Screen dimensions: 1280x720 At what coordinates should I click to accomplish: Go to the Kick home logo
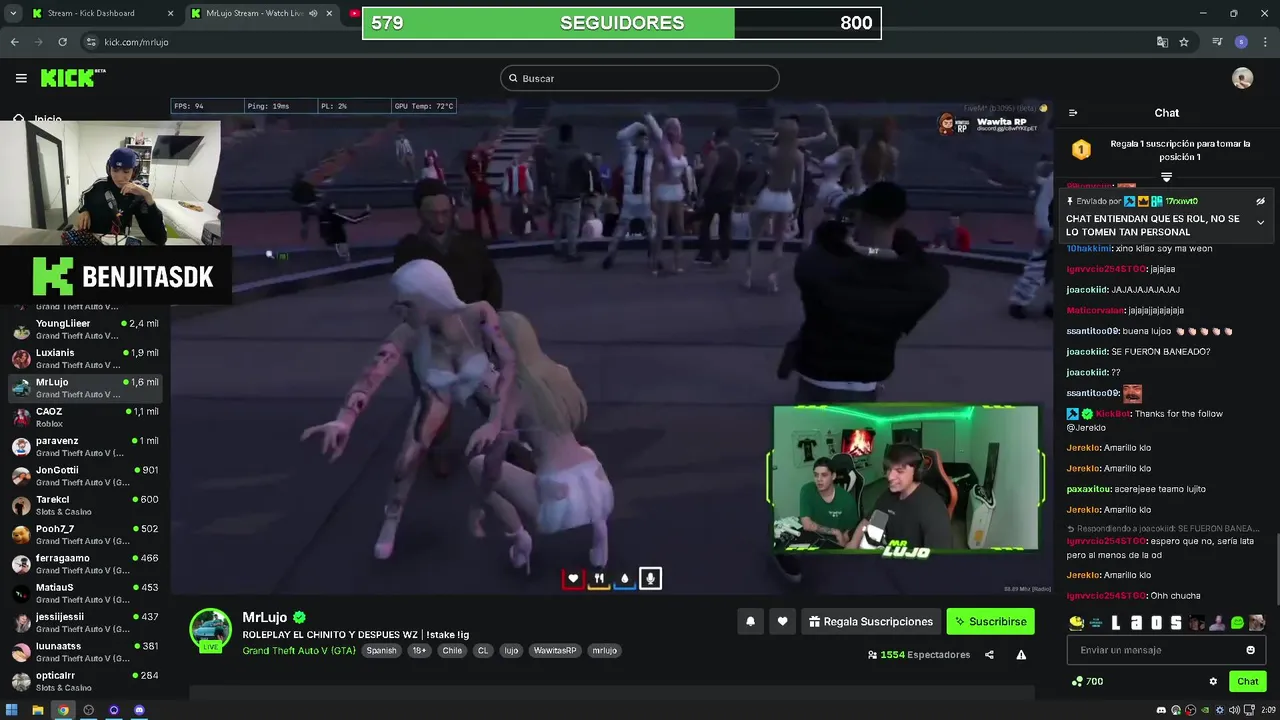click(x=72, y=78)
